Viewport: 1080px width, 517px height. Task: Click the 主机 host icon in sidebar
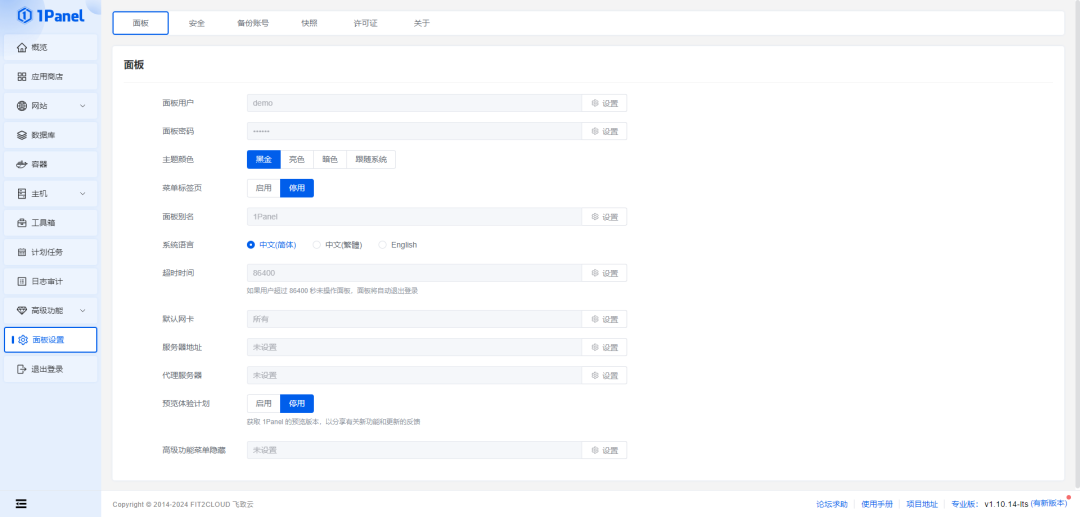pyautogui.click(x=22, y=193)
